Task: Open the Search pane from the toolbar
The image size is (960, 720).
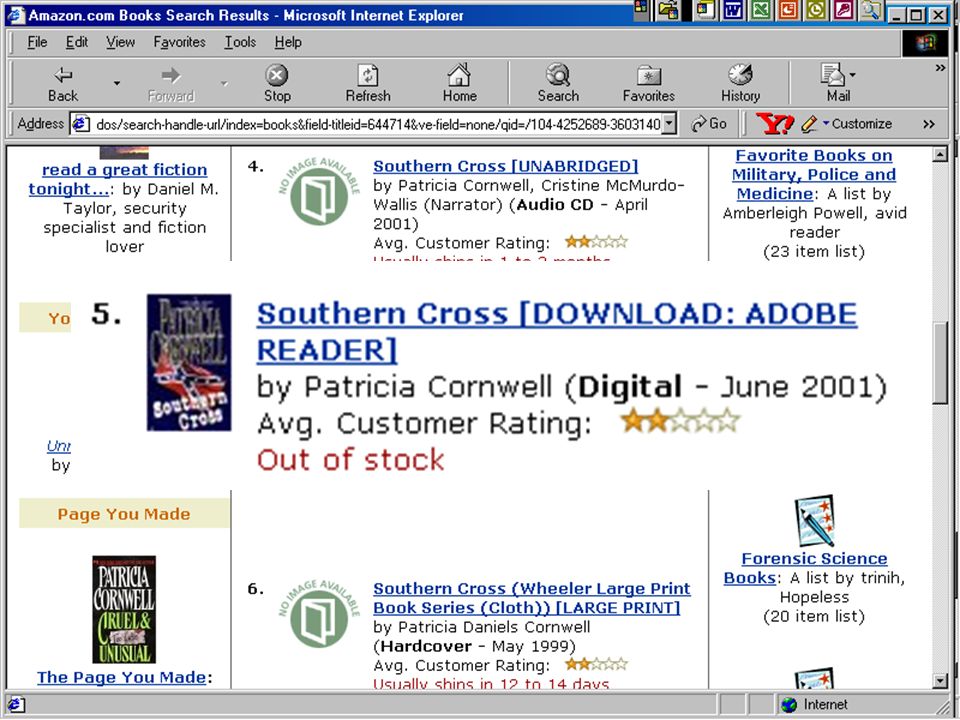Action: [x=558, y=84]
